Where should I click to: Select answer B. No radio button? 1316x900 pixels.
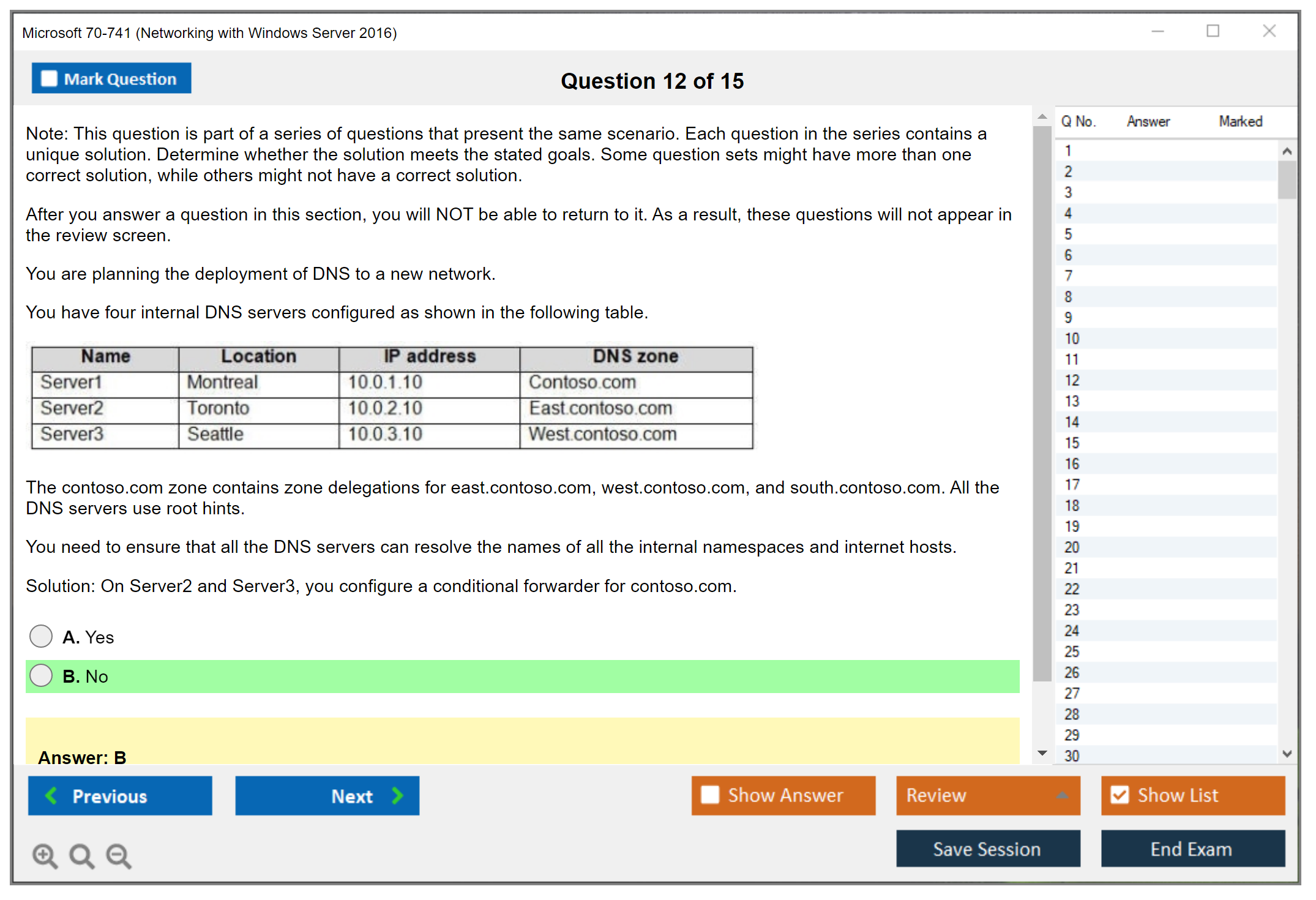click(x=41, y=675)
